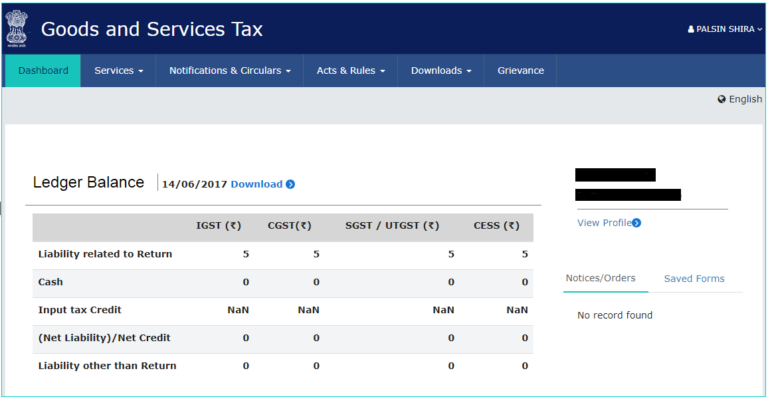This screenshot has height=401, width=768.
Task: Change language via English selector
Action: click(x=745, y=99)
